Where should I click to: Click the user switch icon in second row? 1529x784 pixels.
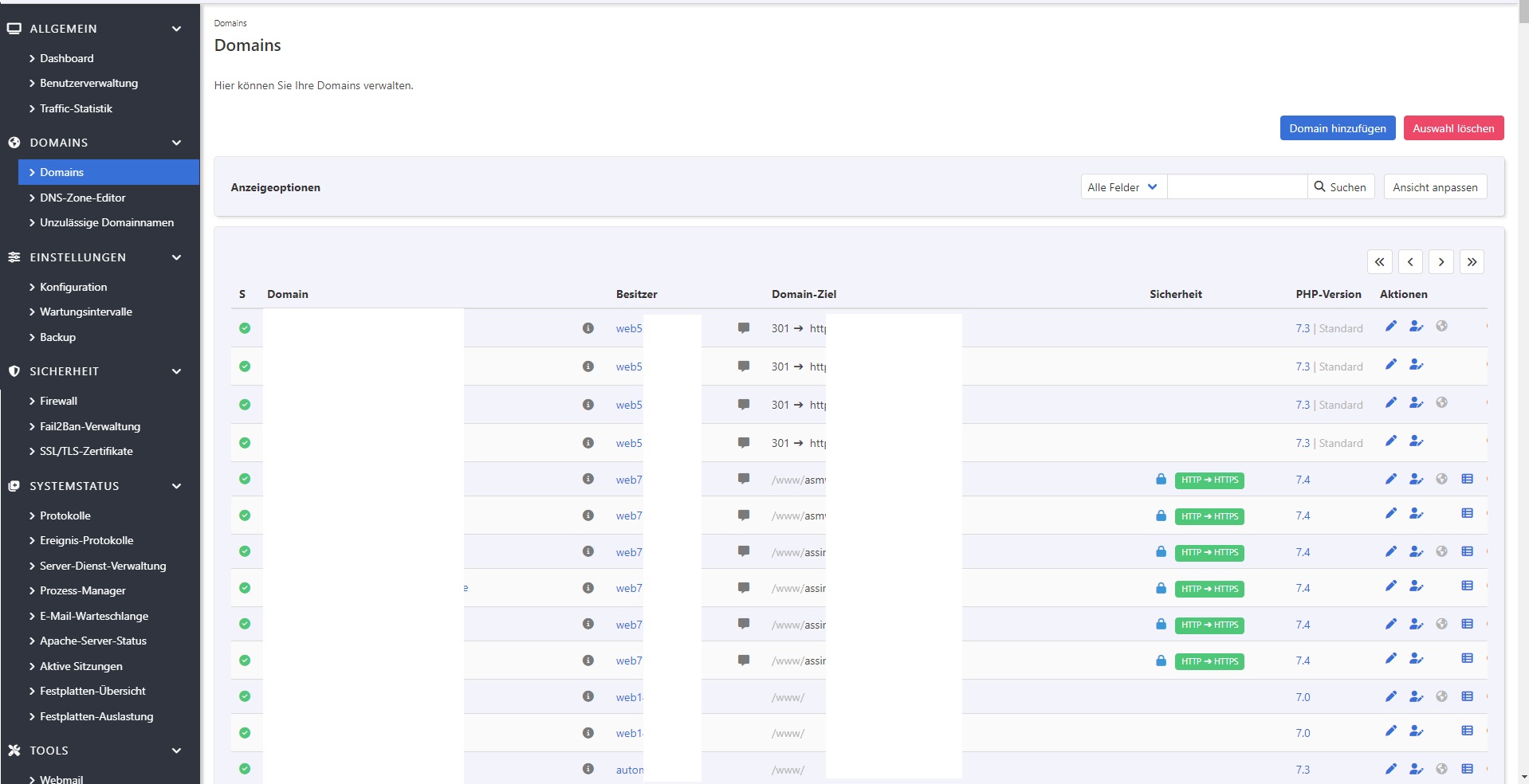[x=1416, y=365]
